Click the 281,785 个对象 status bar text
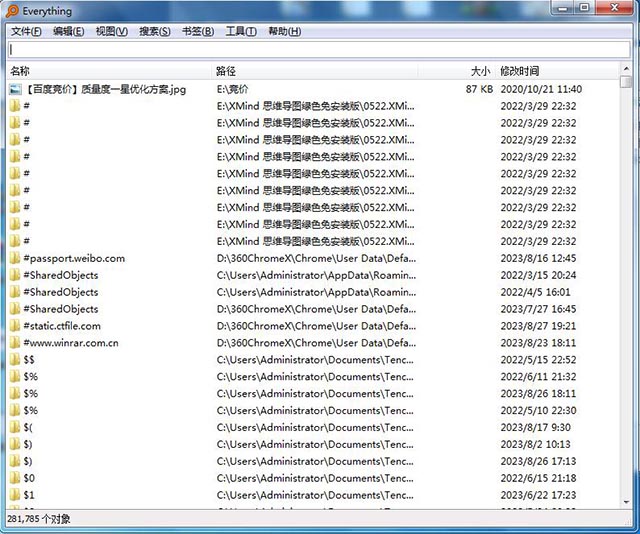Viewport: 640px width, 534px height. click(x=39, y=519)
